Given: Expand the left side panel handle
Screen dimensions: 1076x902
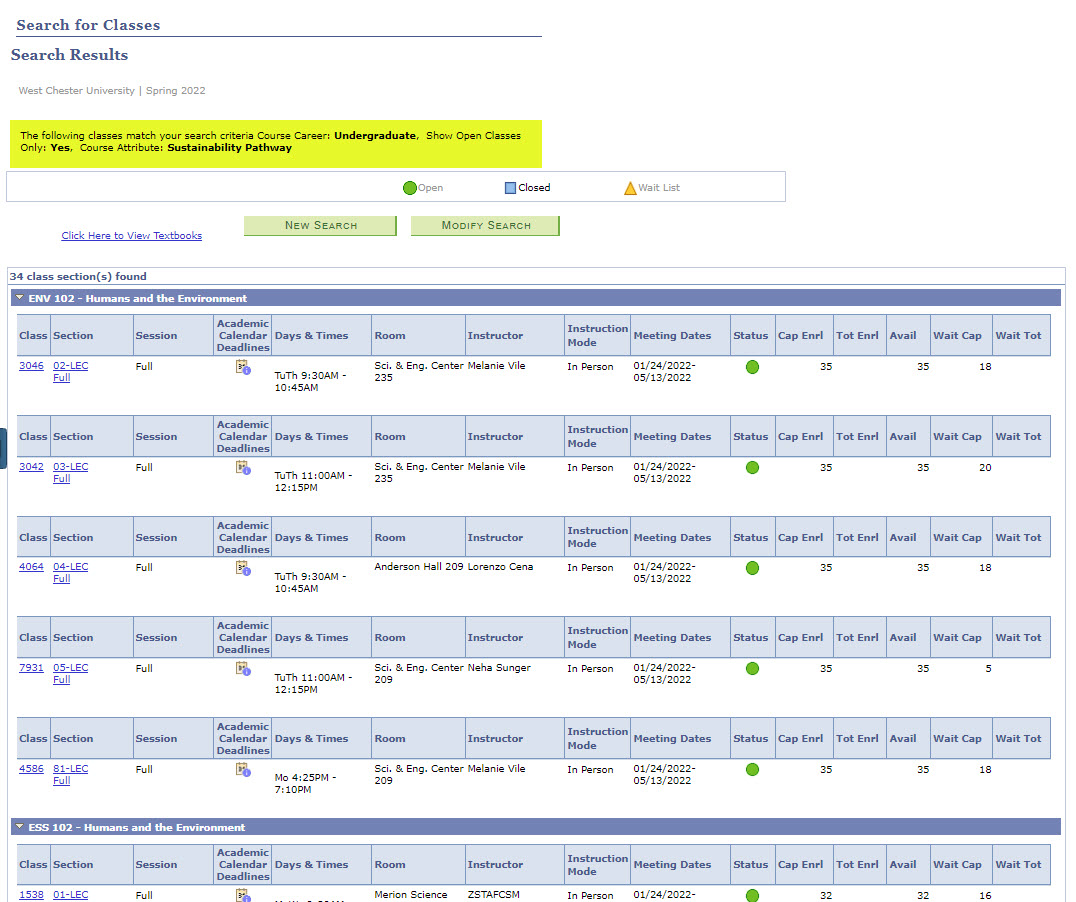Looking at the screenshot, I should pyautogui.click(x=3, y=448).
